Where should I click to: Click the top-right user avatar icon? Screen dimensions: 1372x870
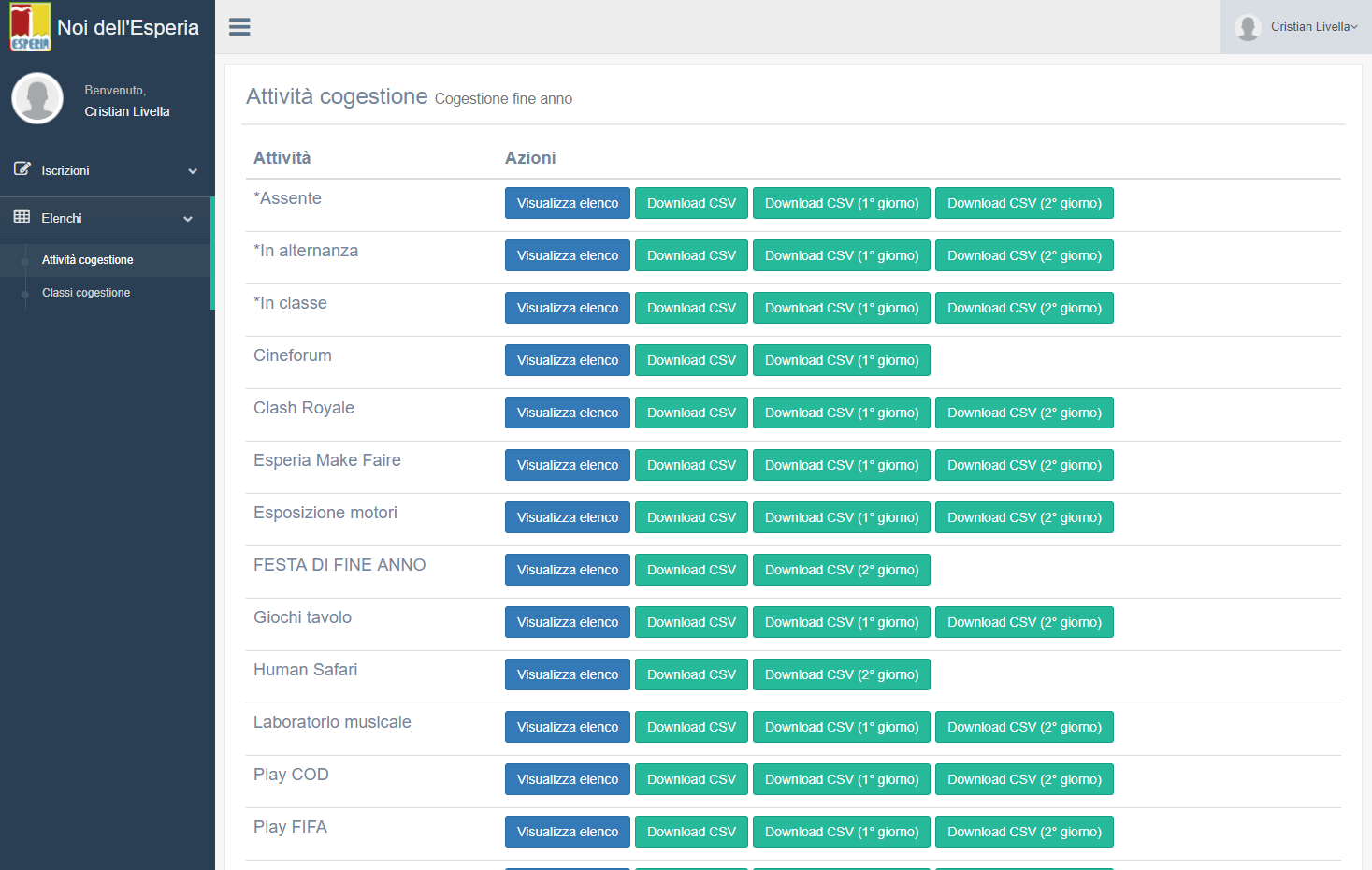point(1248,27)
